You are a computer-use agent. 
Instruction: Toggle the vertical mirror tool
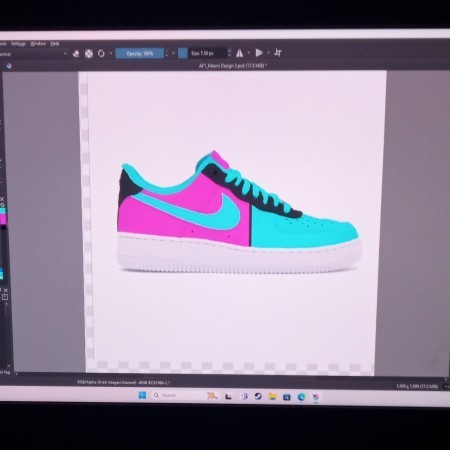coord(259,53)
